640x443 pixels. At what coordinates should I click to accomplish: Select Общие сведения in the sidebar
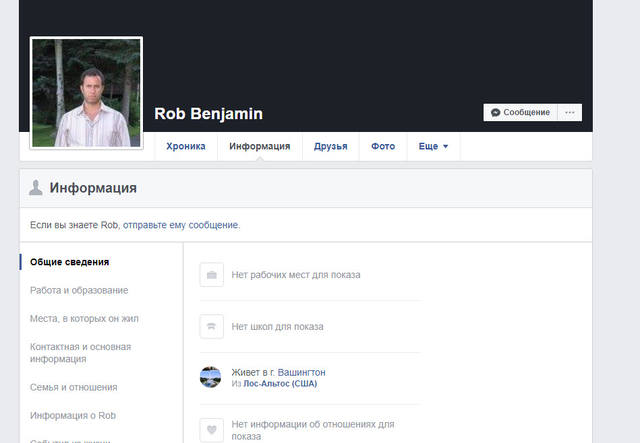coord(69,262)
